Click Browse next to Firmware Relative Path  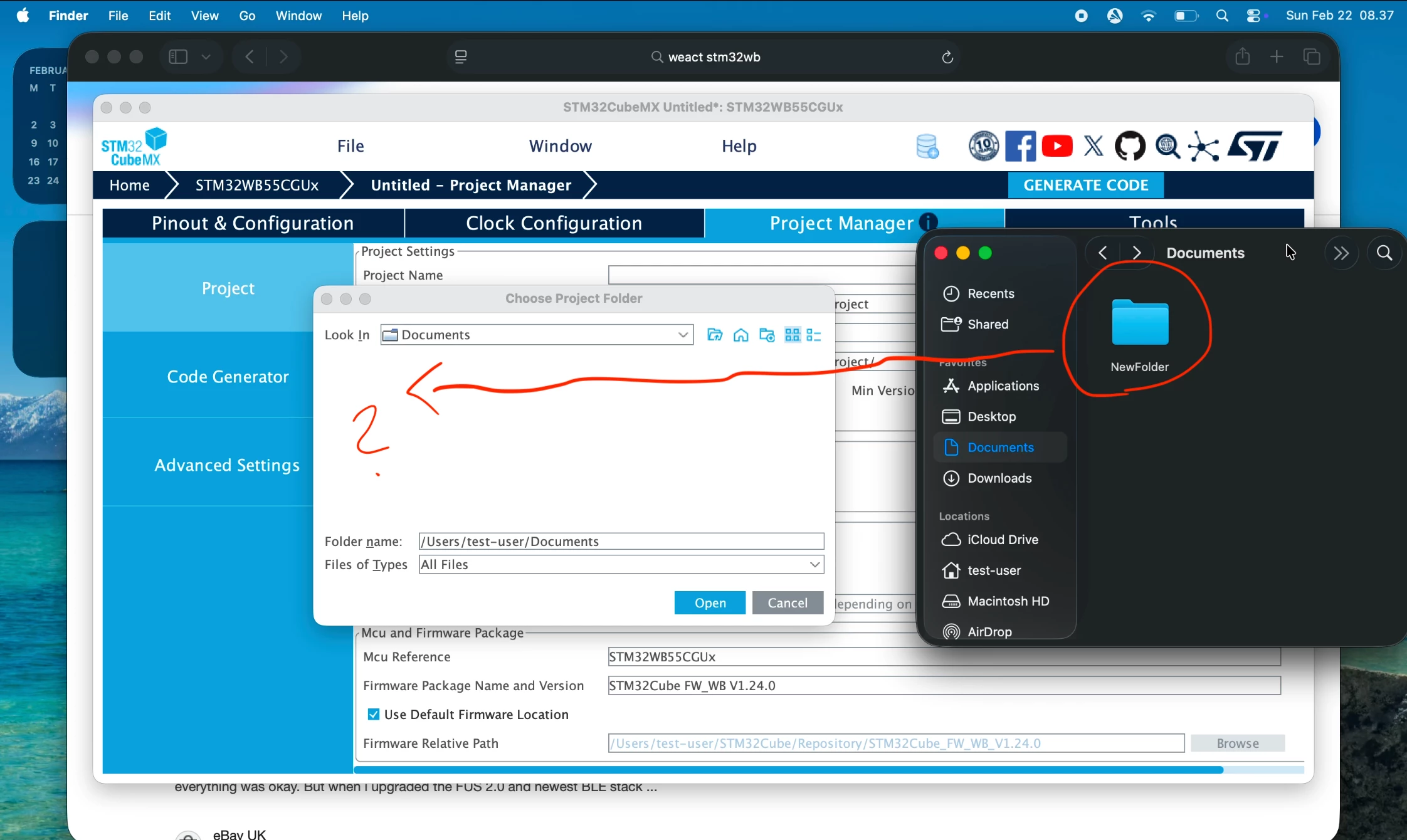pos(1238,743)
